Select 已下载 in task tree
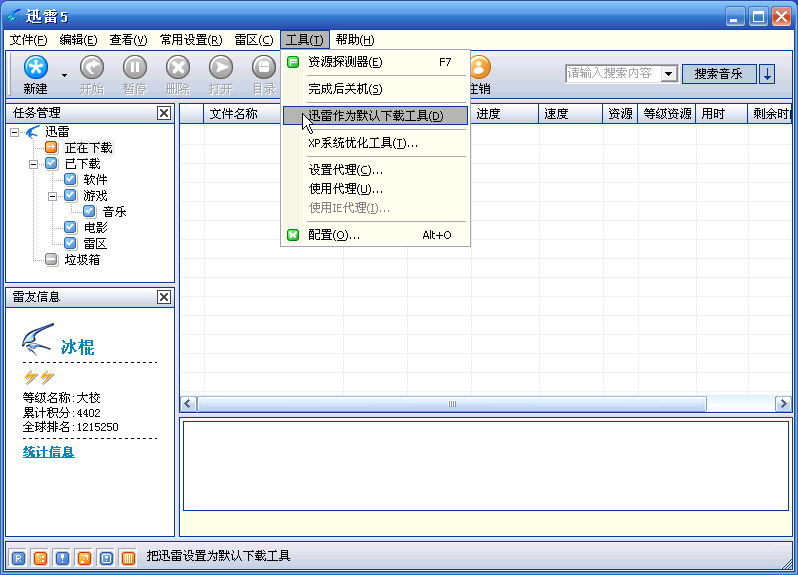The height and width of the screenshot is (575, 798). tap(82, 164)
